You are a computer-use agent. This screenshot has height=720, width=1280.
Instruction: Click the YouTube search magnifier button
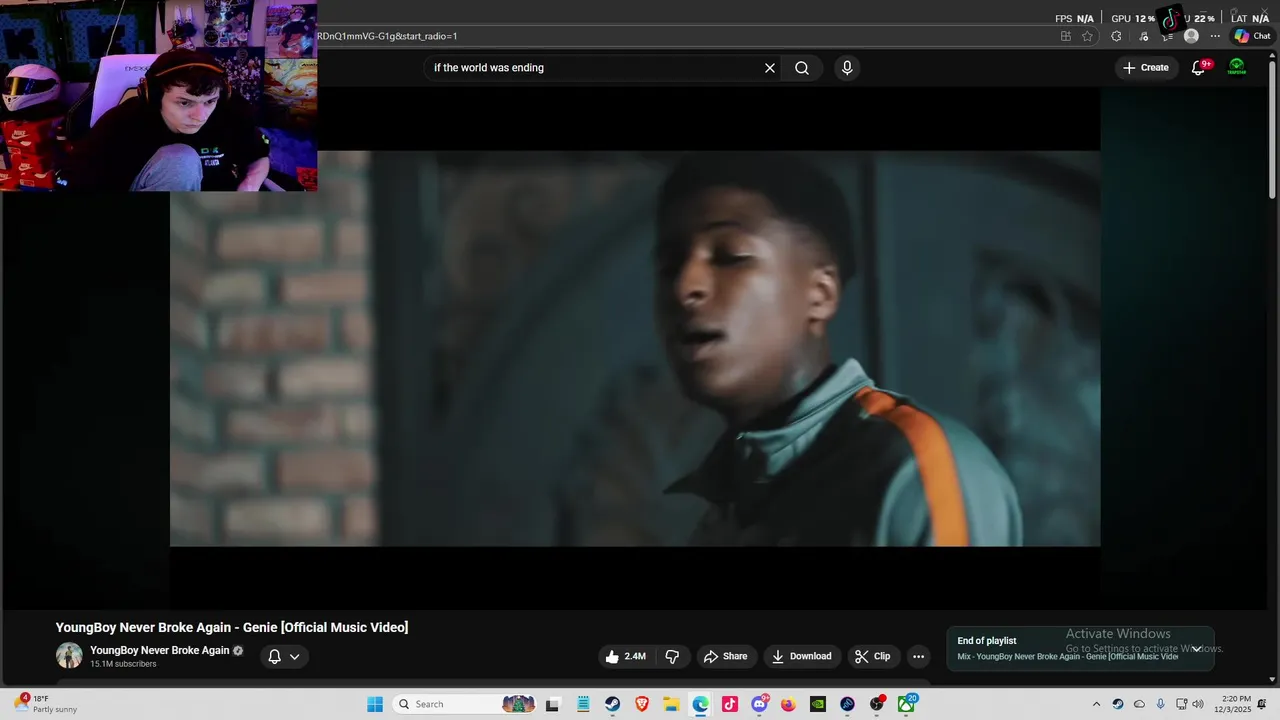[802, 68]
